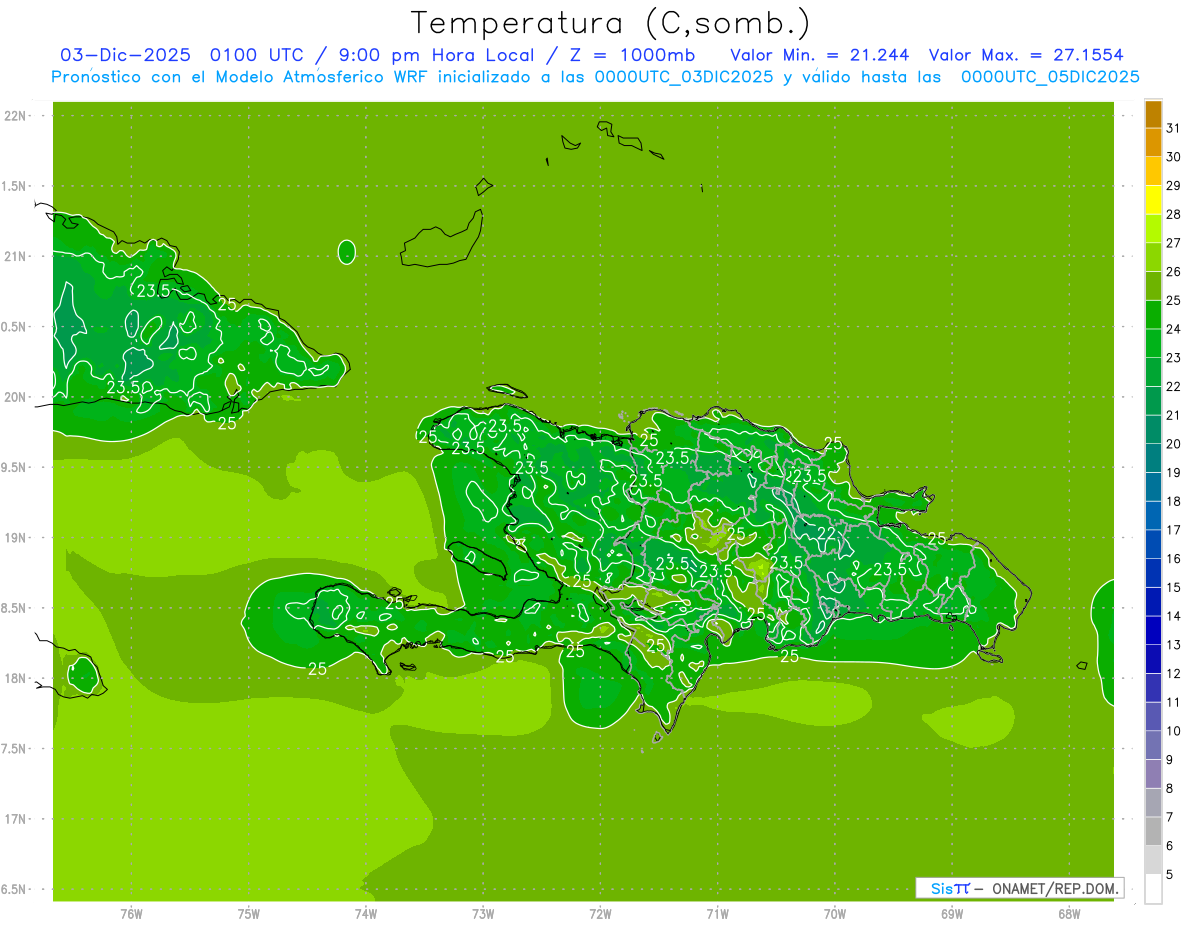Click the legend label '25'
Viewport: 1200px width, 927px height.
point(1173,300)
